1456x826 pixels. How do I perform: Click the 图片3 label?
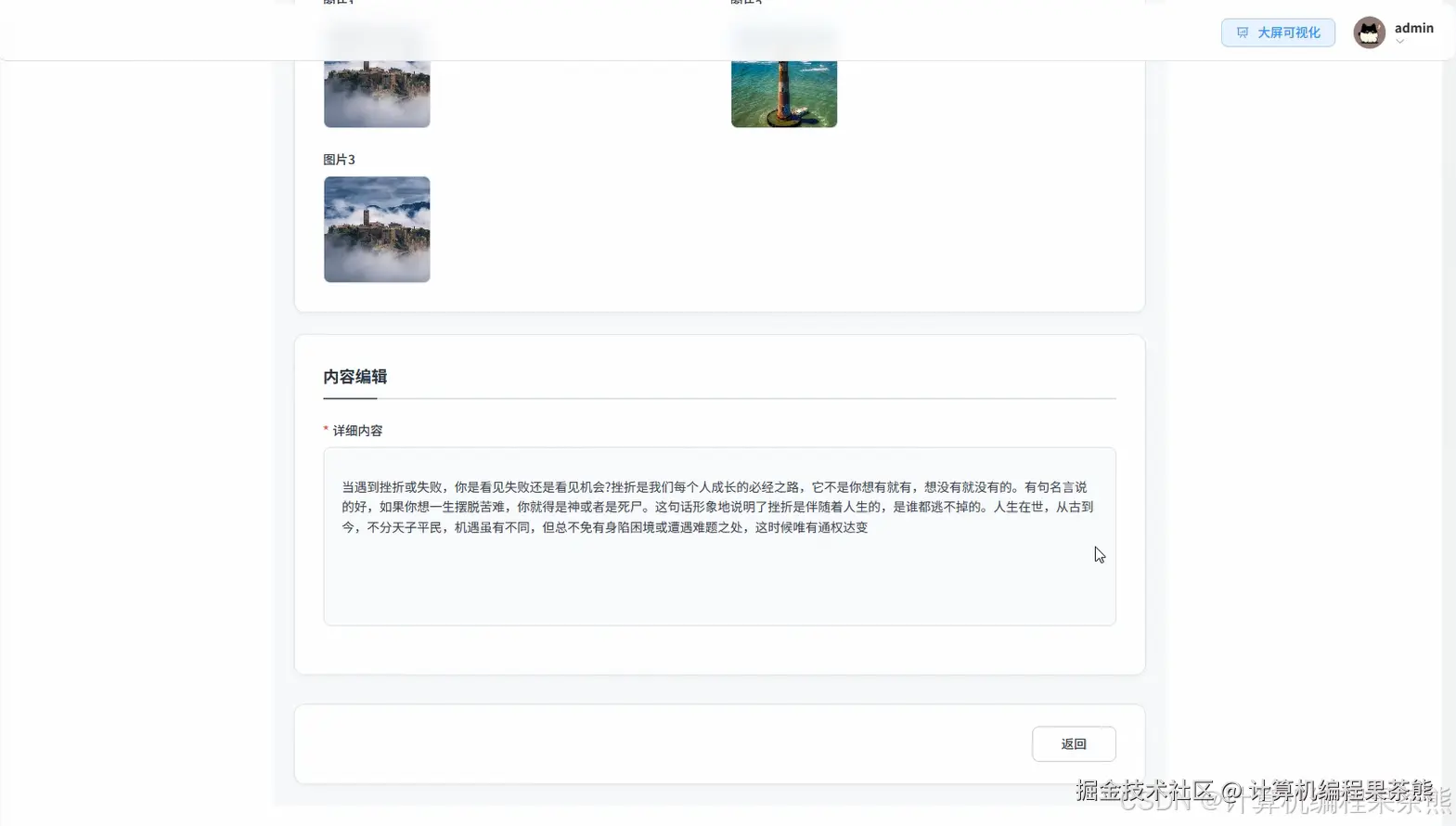tap(339, 160)
